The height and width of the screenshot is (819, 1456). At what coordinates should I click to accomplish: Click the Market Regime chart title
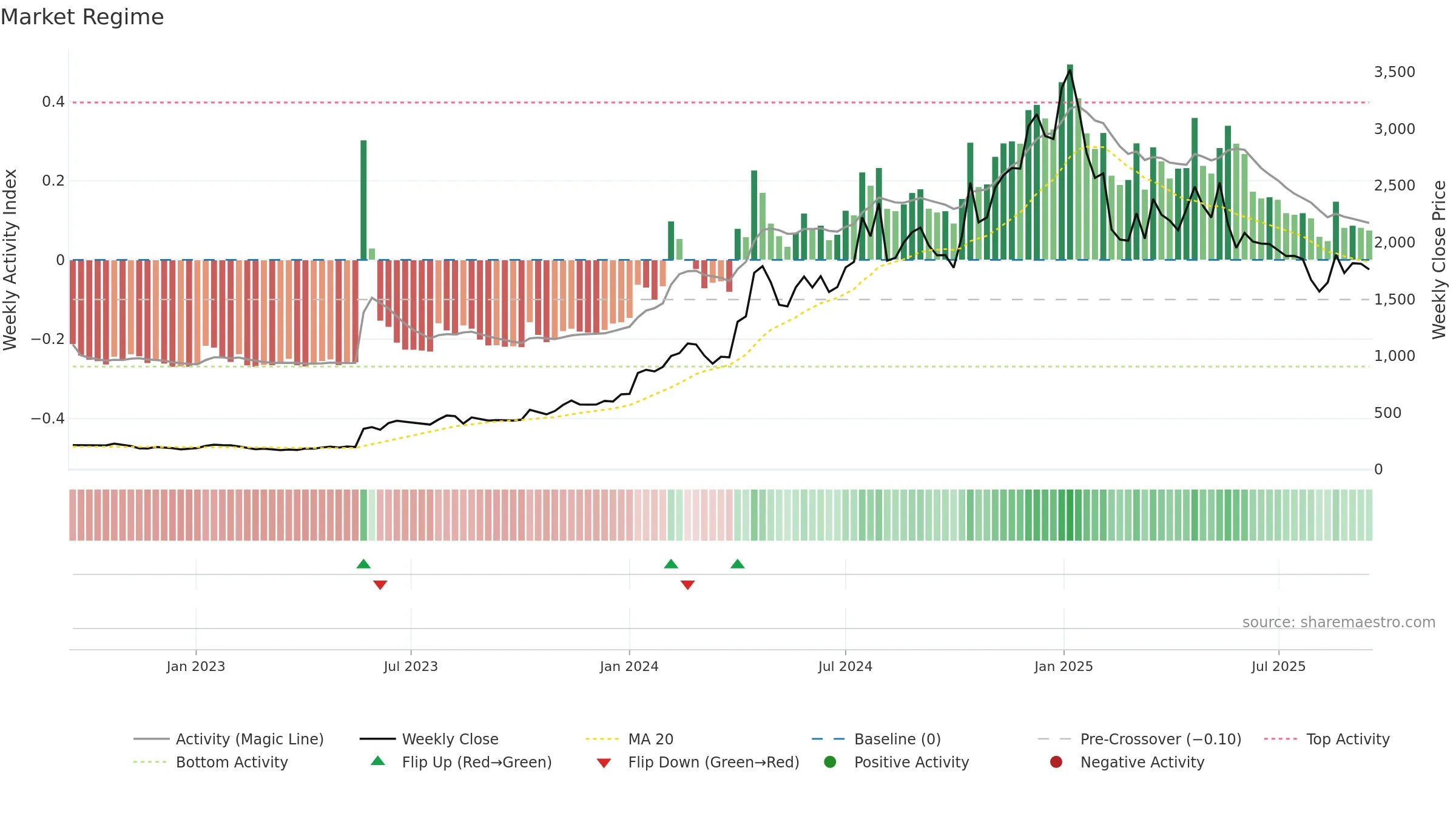[82, 16]
